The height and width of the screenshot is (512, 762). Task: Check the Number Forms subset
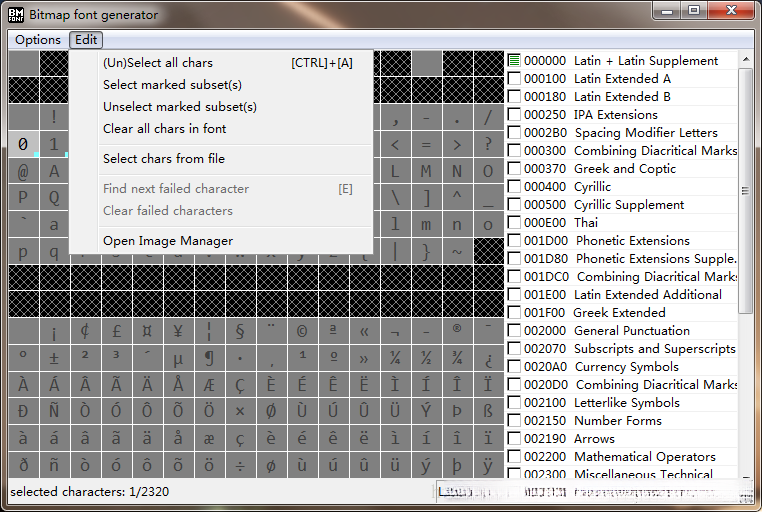(x=514, y=421)
